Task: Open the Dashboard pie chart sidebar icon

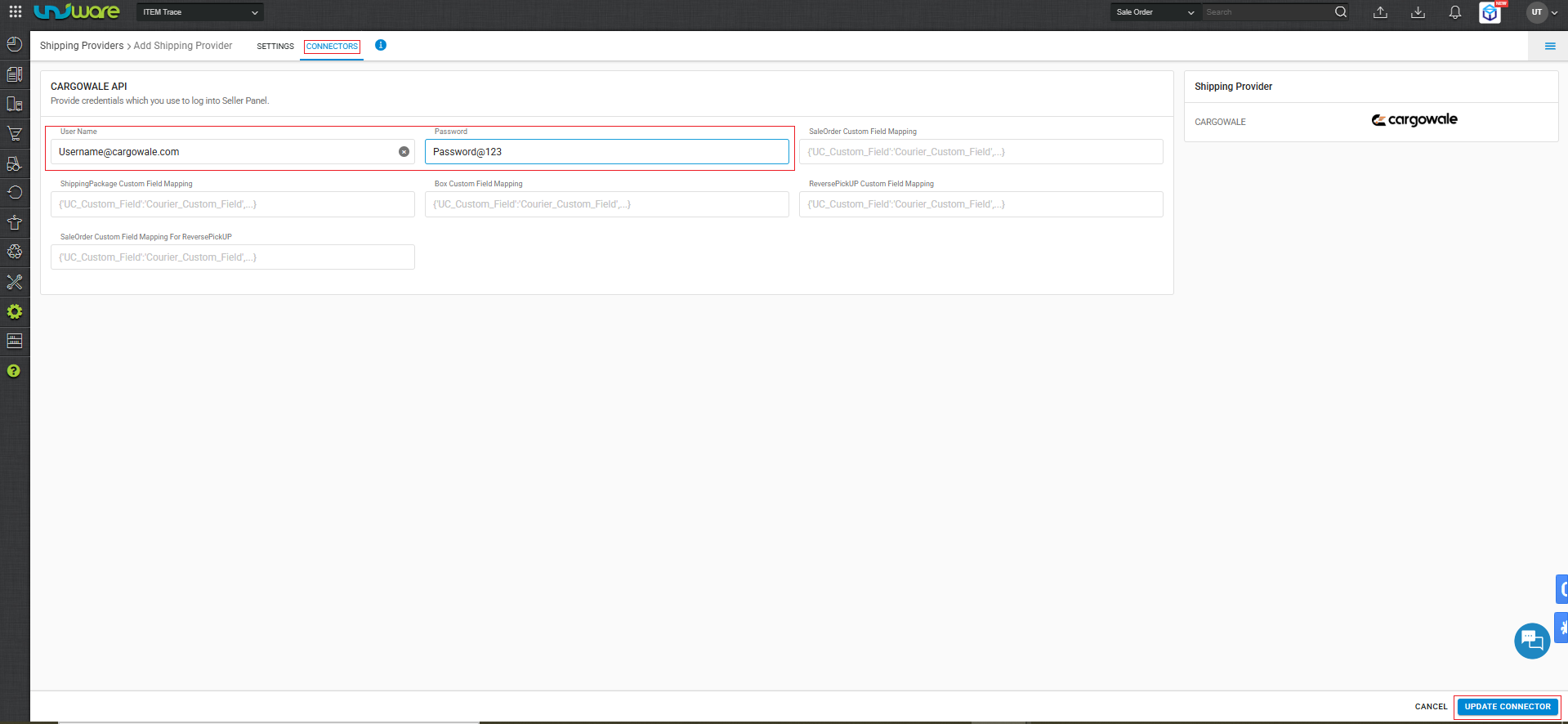Action: click(x=15, y=44)
